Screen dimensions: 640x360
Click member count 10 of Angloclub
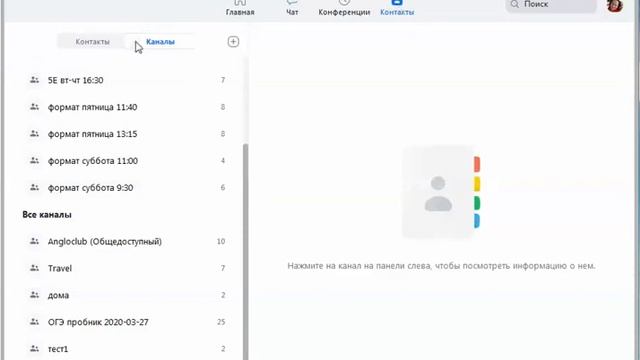(221, 241)
